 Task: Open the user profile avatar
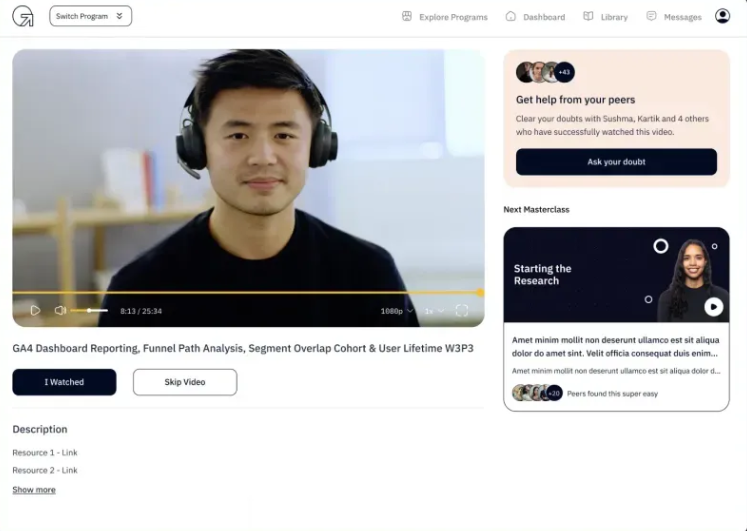723,16
